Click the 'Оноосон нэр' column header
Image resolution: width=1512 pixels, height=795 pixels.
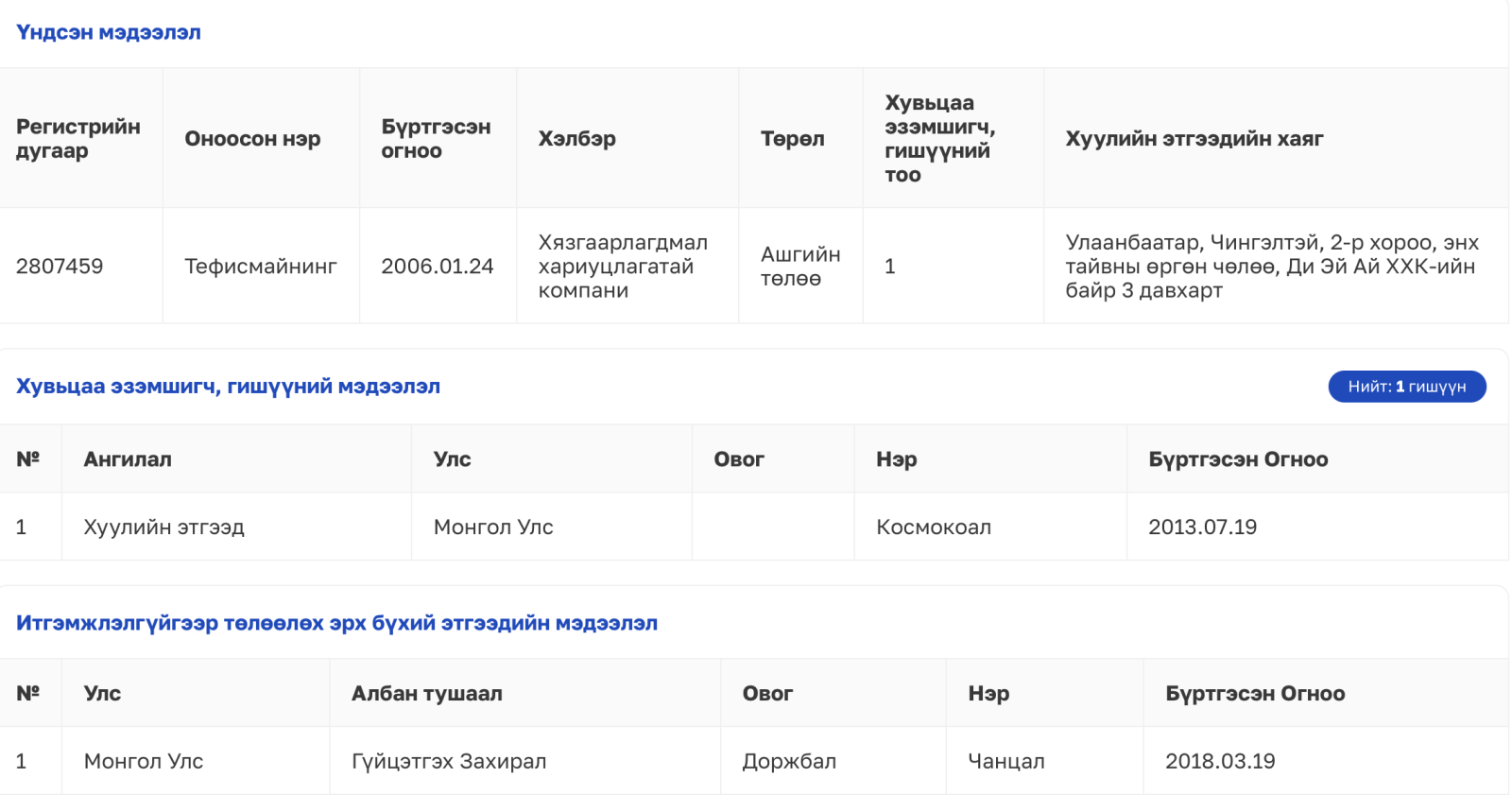click(252, 139)
